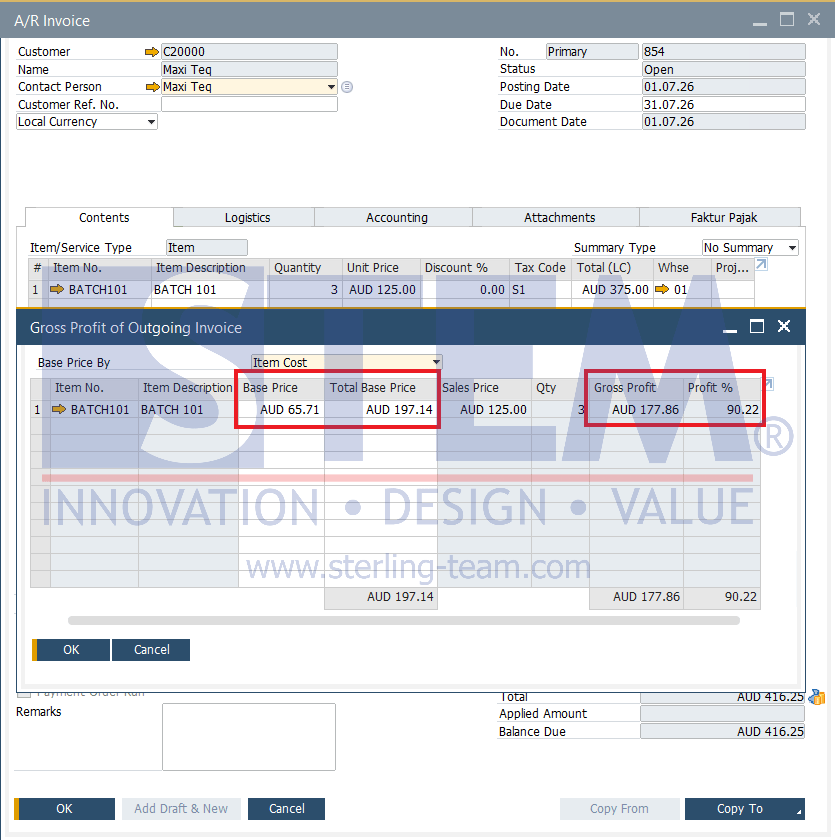Viewport: 835px width, 840px height.
Task: Slide the Gross Profit window horizontal scrollbar
Action: (404, 620)
